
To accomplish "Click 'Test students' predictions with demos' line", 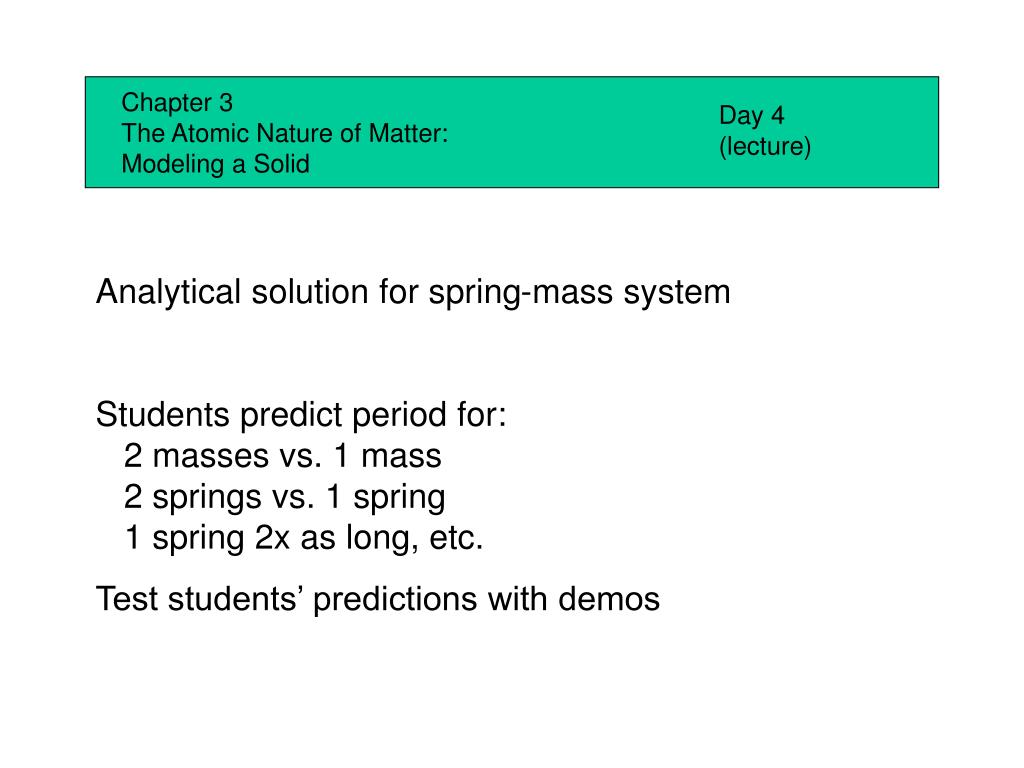I will point(378,600).
